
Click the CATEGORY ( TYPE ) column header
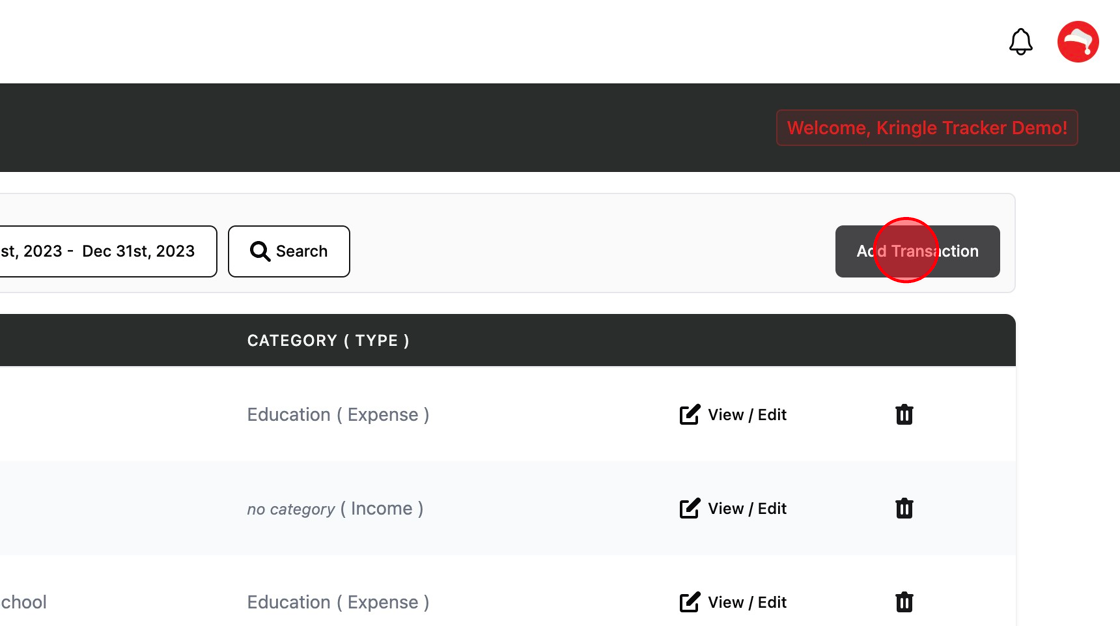328,340
